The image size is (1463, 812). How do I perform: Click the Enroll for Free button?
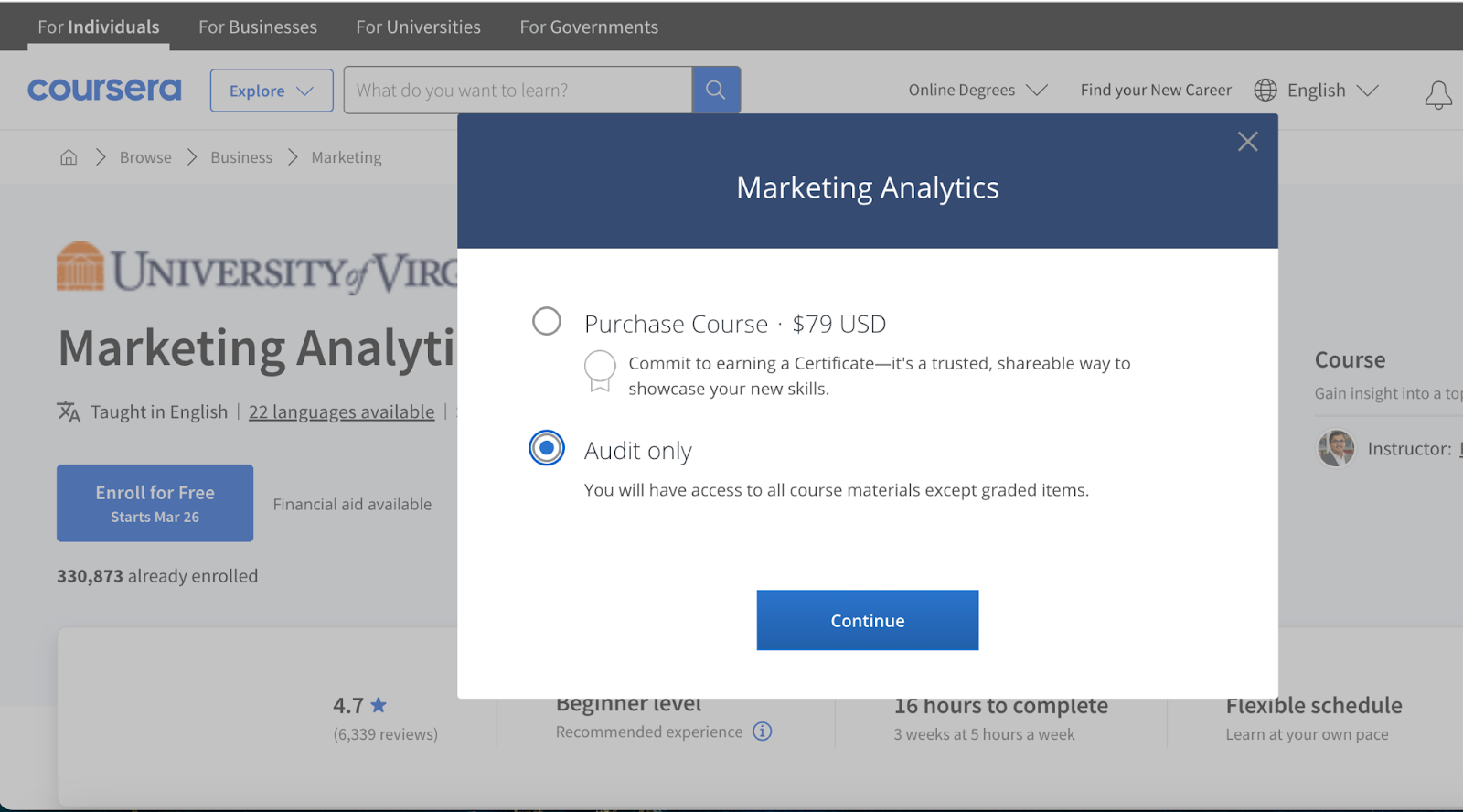(x=155, y=503)
